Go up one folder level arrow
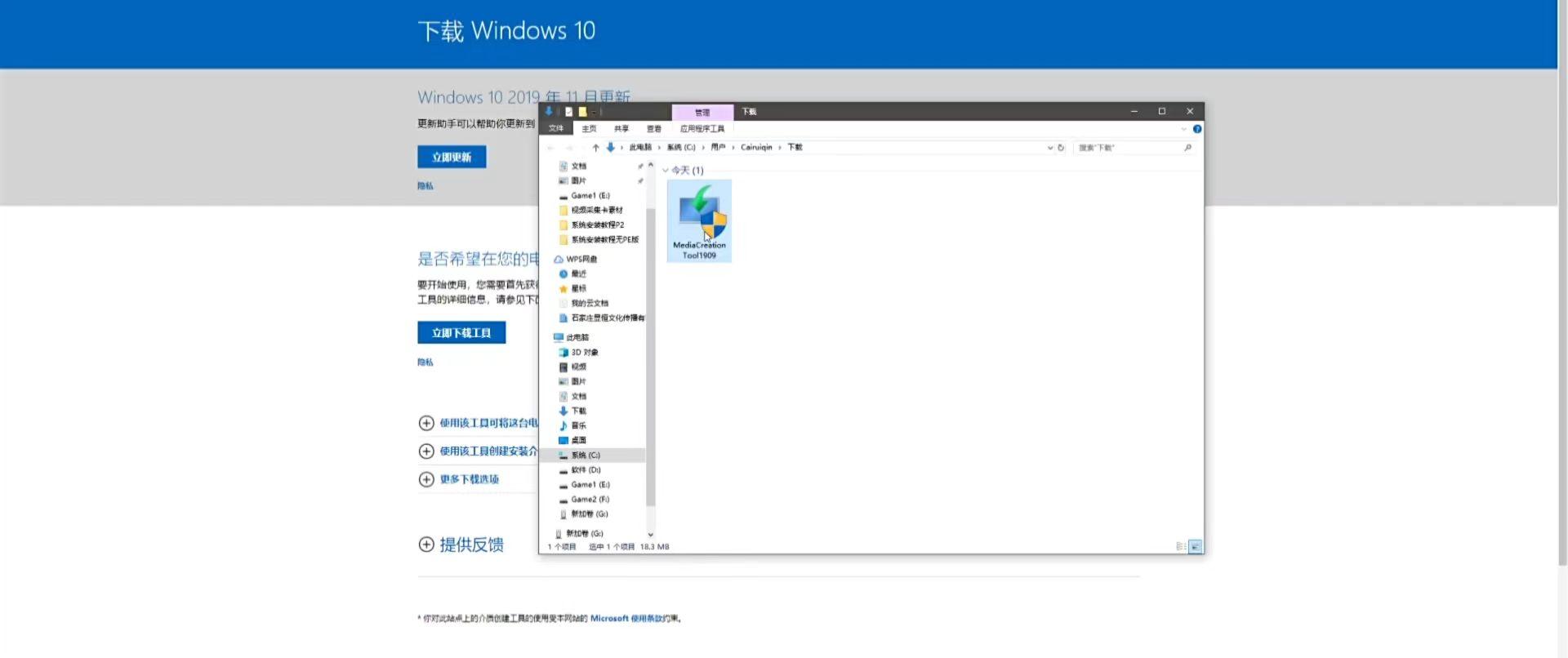The width and height of the screenshot is (1568, 658). [595, 148]
